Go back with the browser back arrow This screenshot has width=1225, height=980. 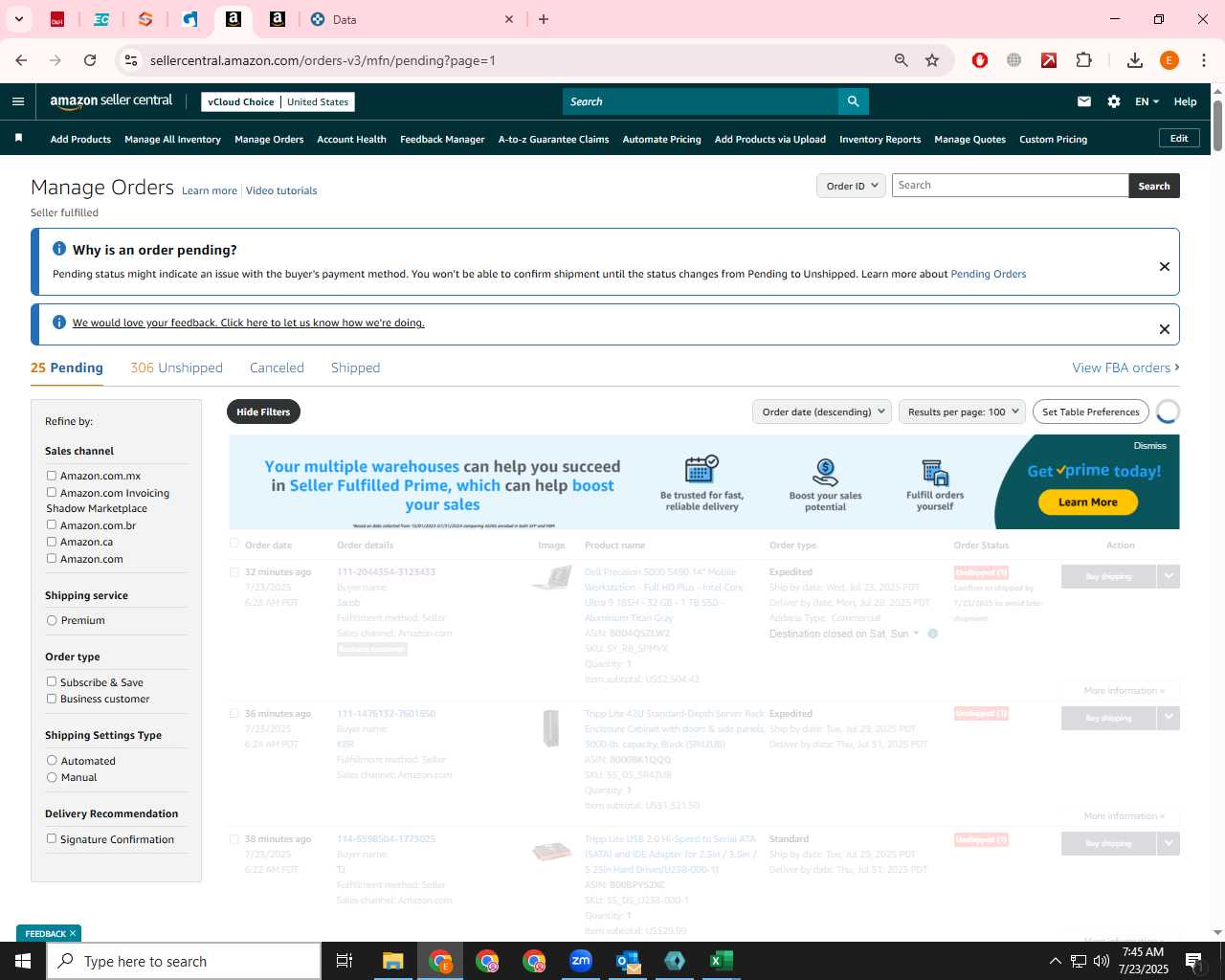coord(21,60)
